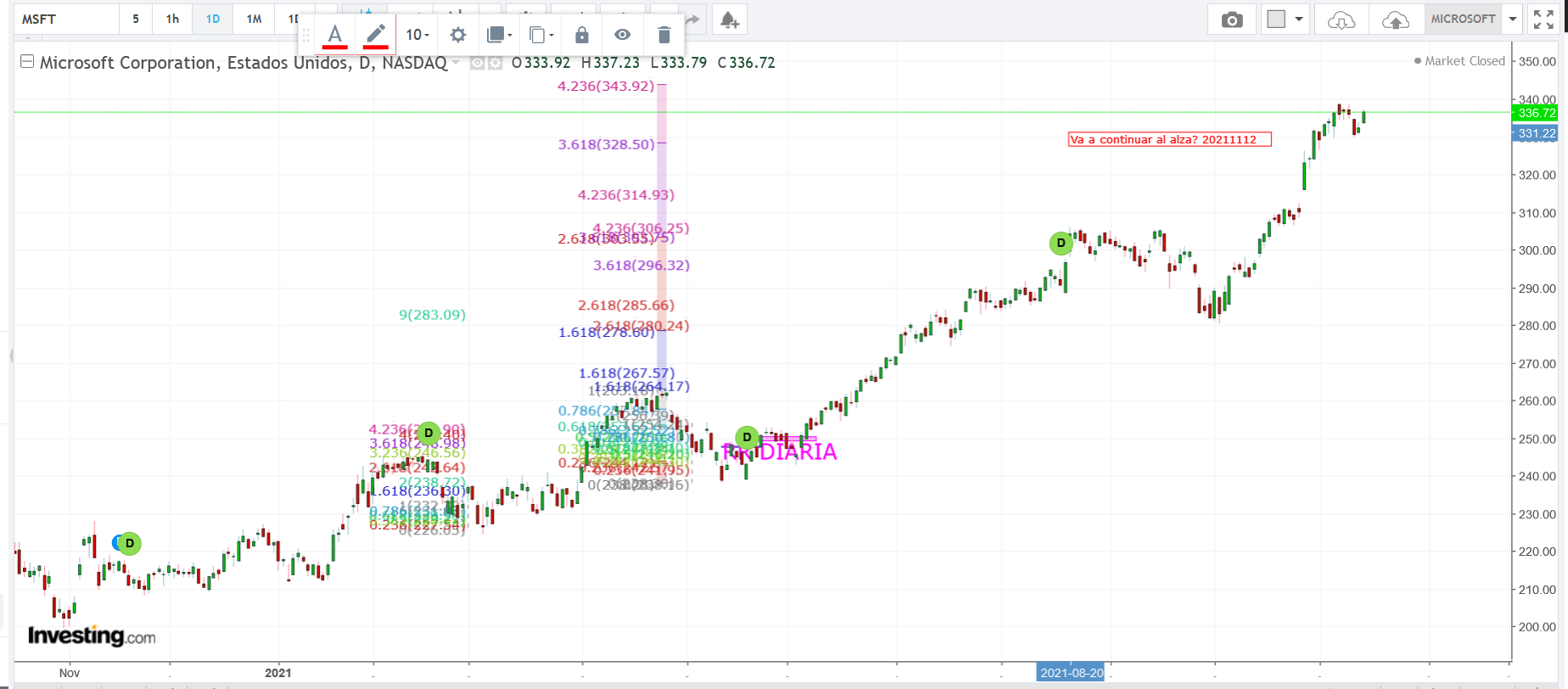The height and width of the screenshot is (689, 1568).
Task: Delete the selected drawing with trash icon
Action: [664, 35]
